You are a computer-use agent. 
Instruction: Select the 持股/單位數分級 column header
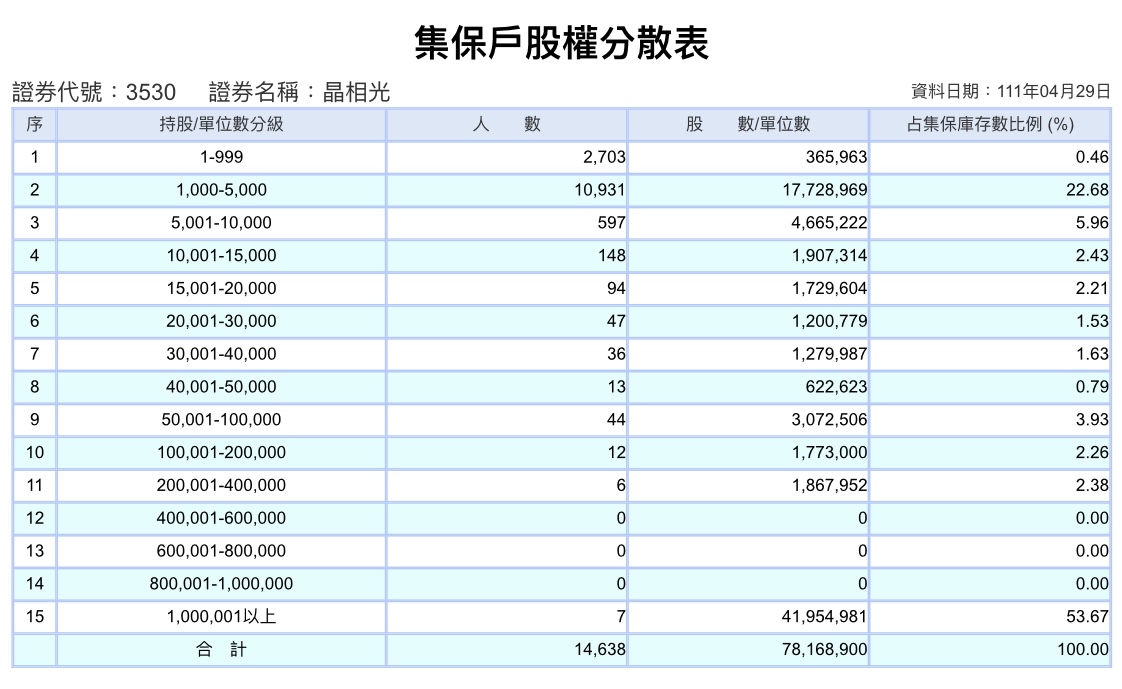pyautogui.click(x=221, y=124)
